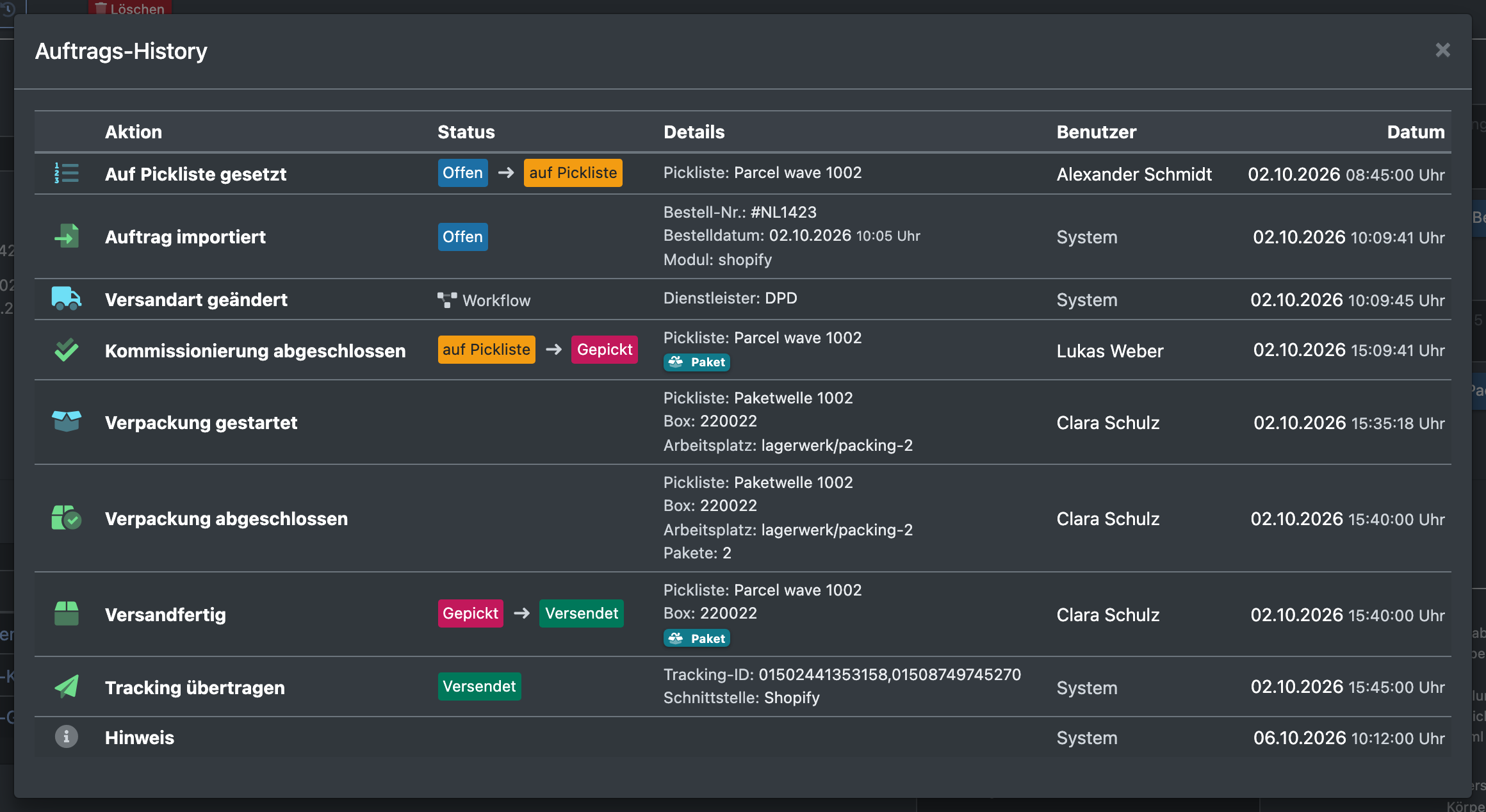Viewport: 1486px width, 812px height.
Task: Click the Auftrags-History dialog title
Action: pos(121,51)
